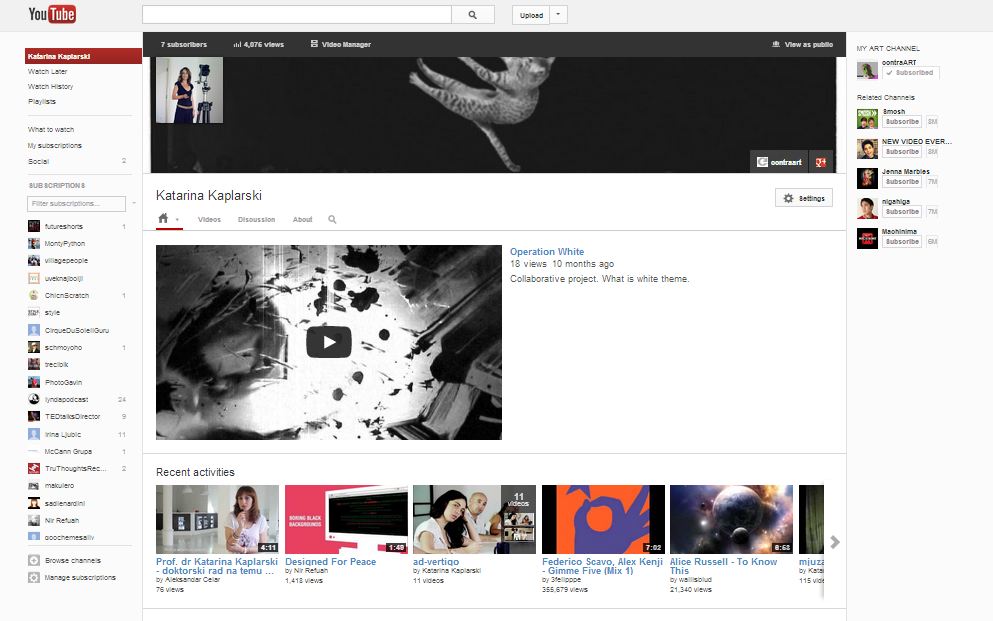Open CirqueDuSoleilGuru subscription

tap(77, 330)
